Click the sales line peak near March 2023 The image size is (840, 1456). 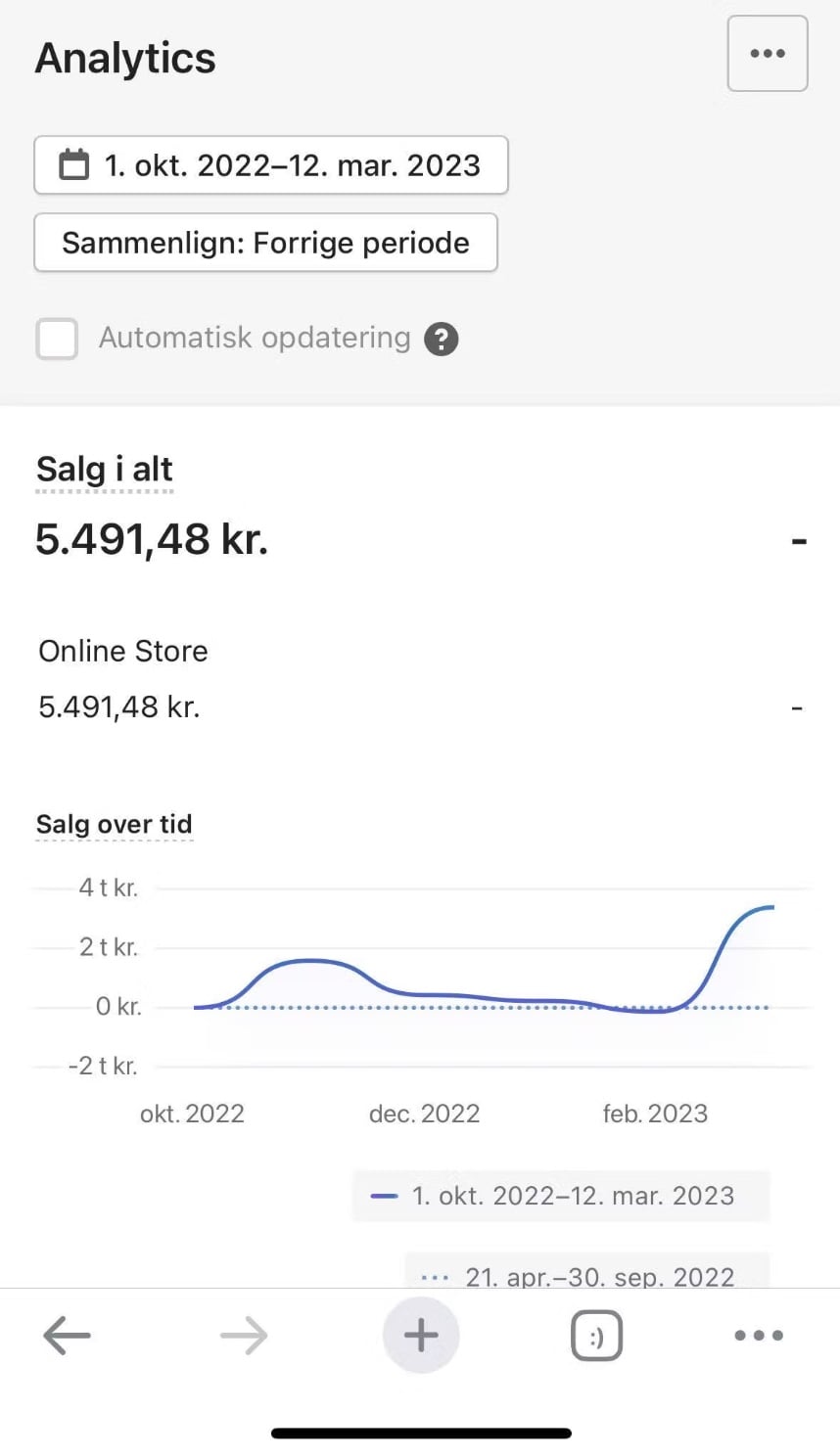pyautogui.click(x=767, y=908)
